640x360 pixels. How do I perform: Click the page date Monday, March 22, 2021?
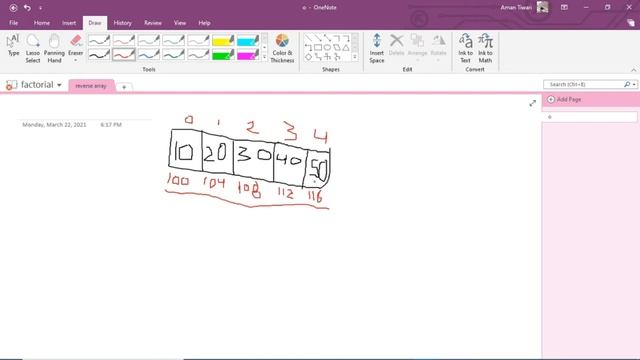pyautogui.click(x=54, y=124)
